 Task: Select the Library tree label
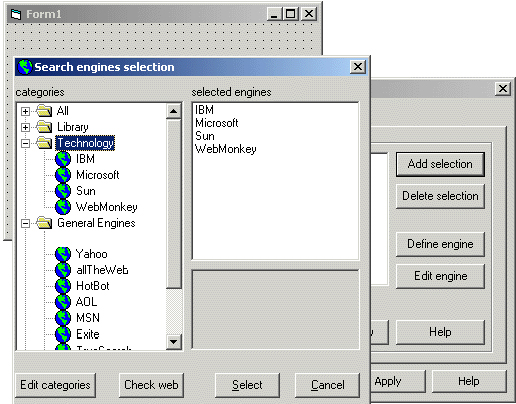(x=73, y=127)
